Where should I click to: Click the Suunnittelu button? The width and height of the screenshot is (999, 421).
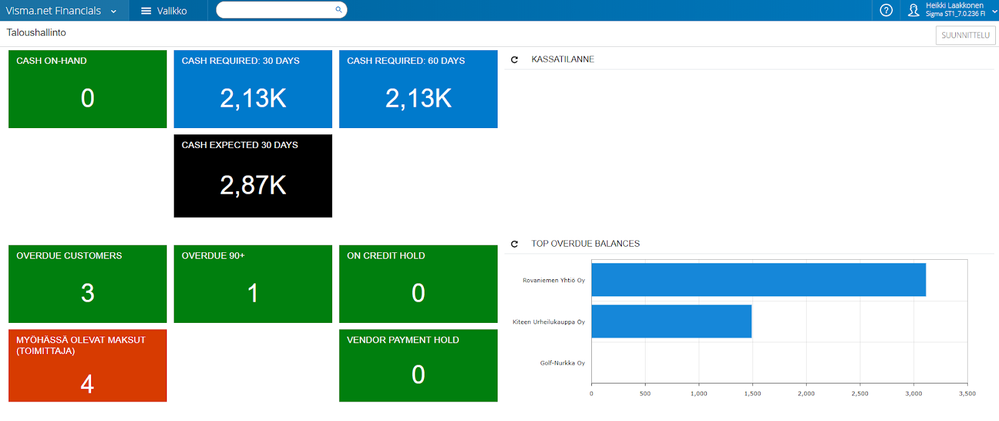pos(965,35)
